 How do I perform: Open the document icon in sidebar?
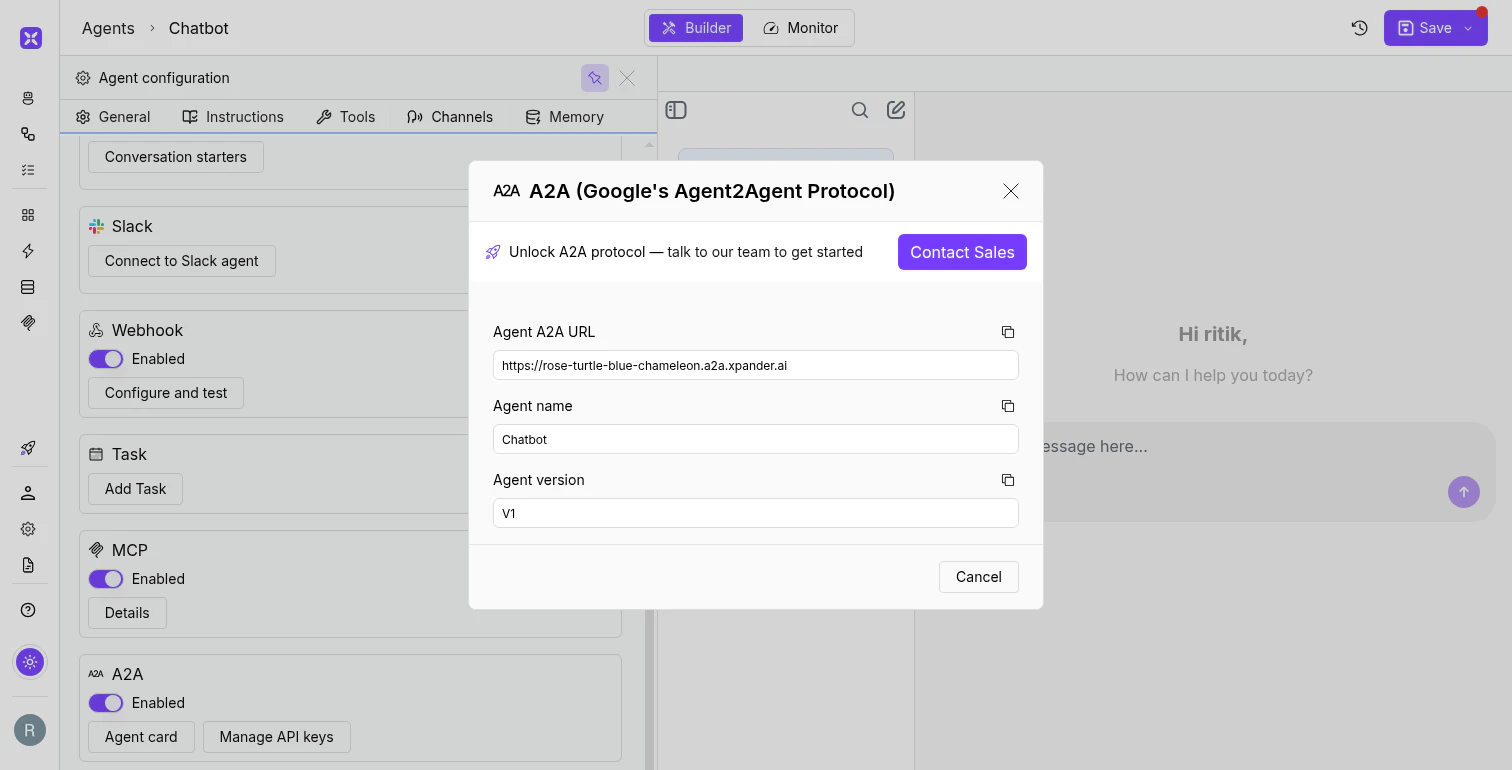pos(28,565)
